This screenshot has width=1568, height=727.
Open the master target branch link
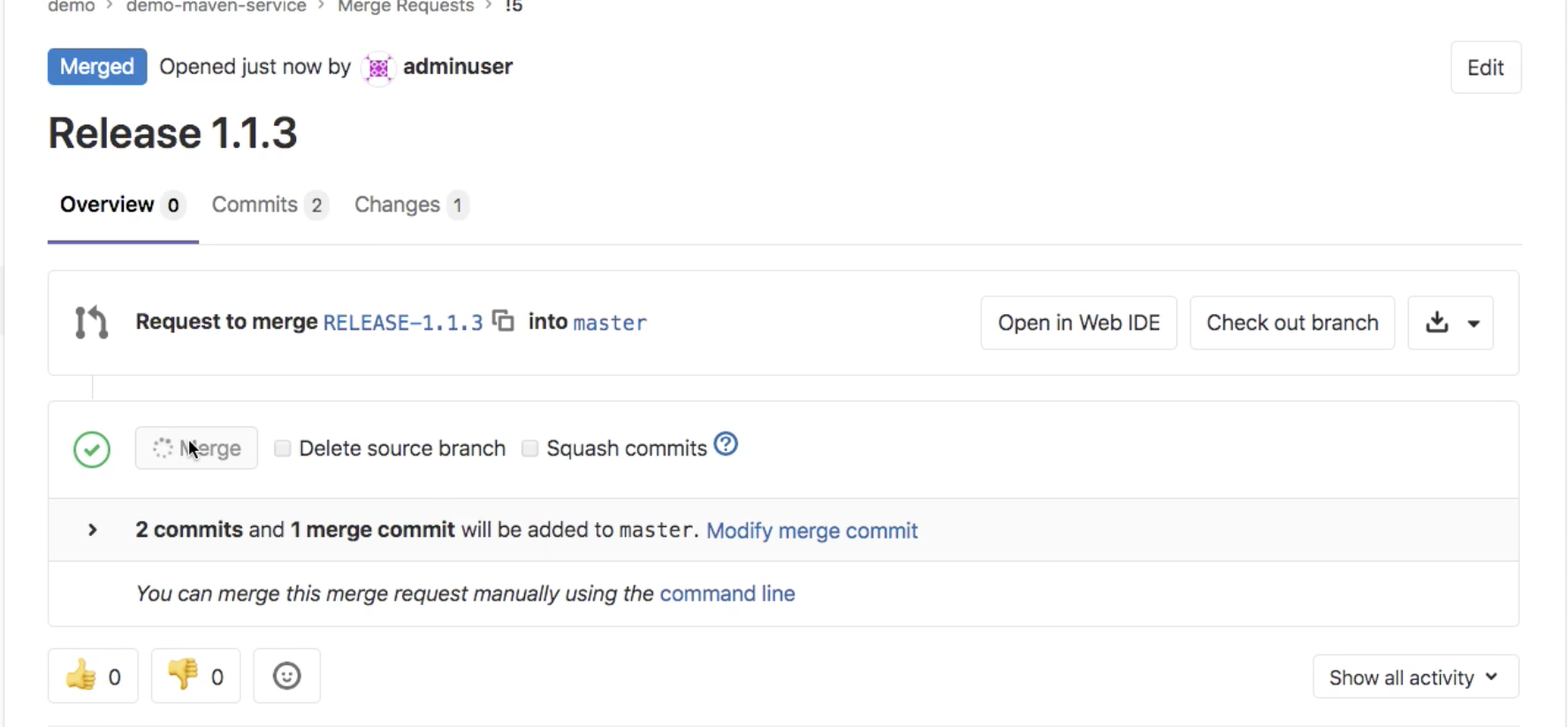pos(610,323)
